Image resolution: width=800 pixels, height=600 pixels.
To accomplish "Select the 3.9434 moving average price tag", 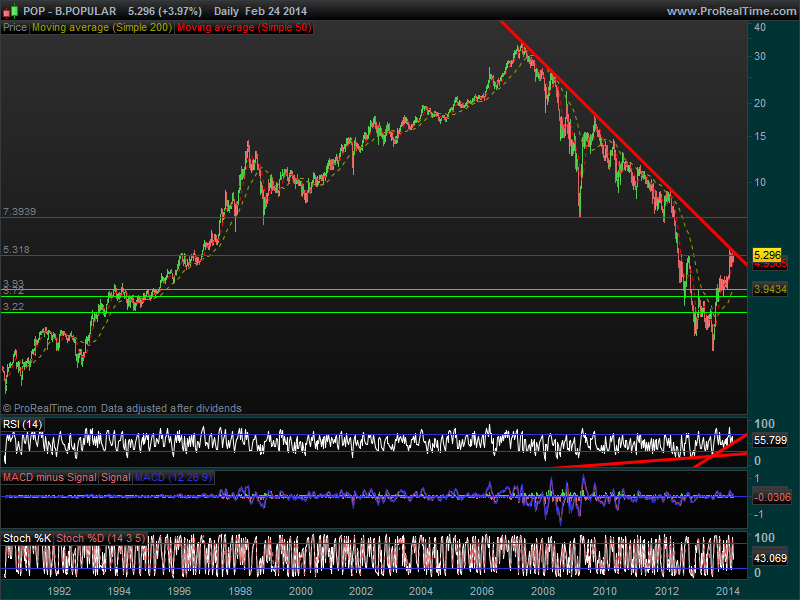I will pos(770,289).
